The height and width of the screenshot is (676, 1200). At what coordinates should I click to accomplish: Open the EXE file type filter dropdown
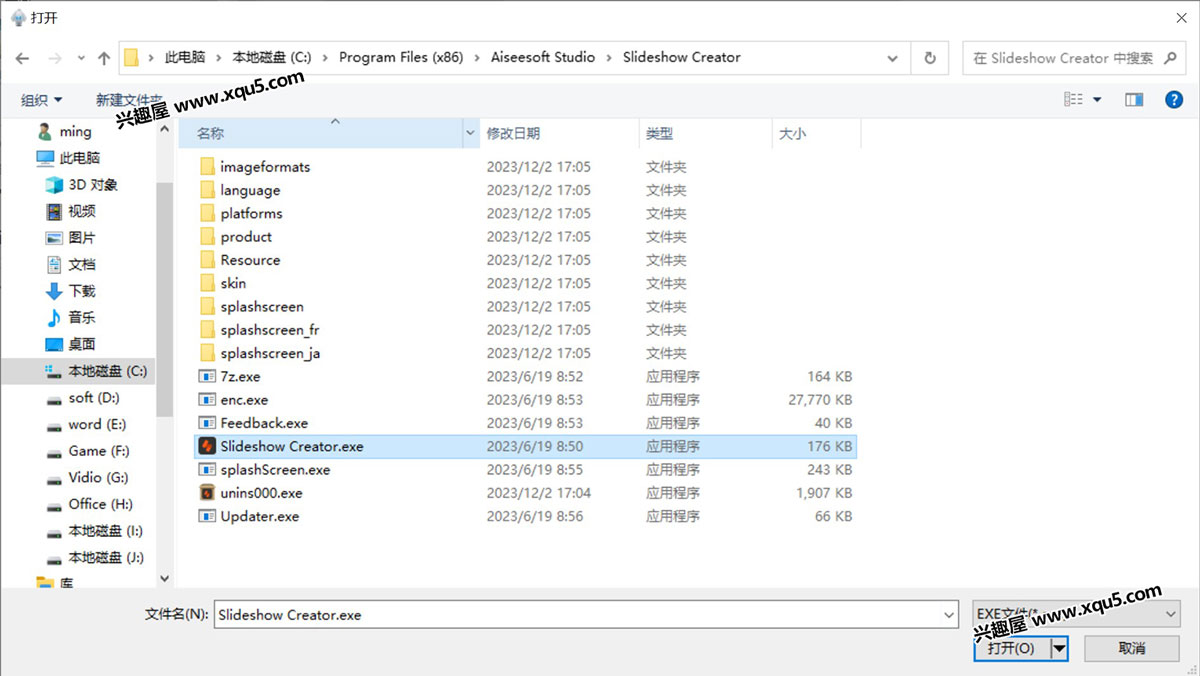click(x=1076, y=614)
